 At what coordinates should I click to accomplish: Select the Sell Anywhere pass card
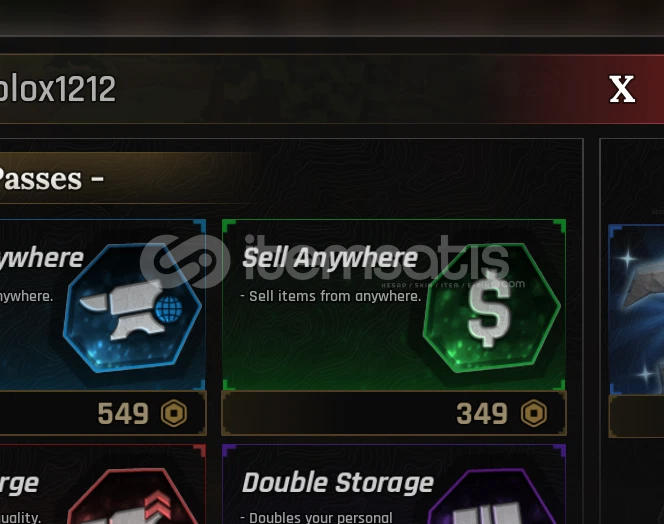tap(394, 305)
